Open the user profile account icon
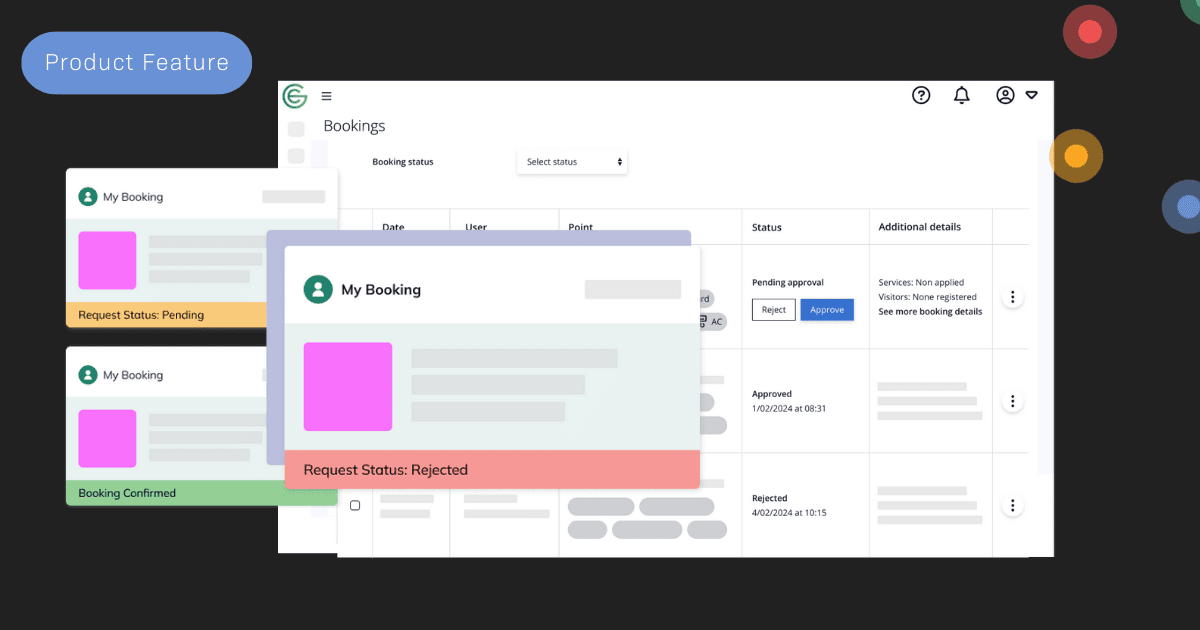Viewport: 1200px width, 630px height. pyautogui.click(x=1004, y=95)
